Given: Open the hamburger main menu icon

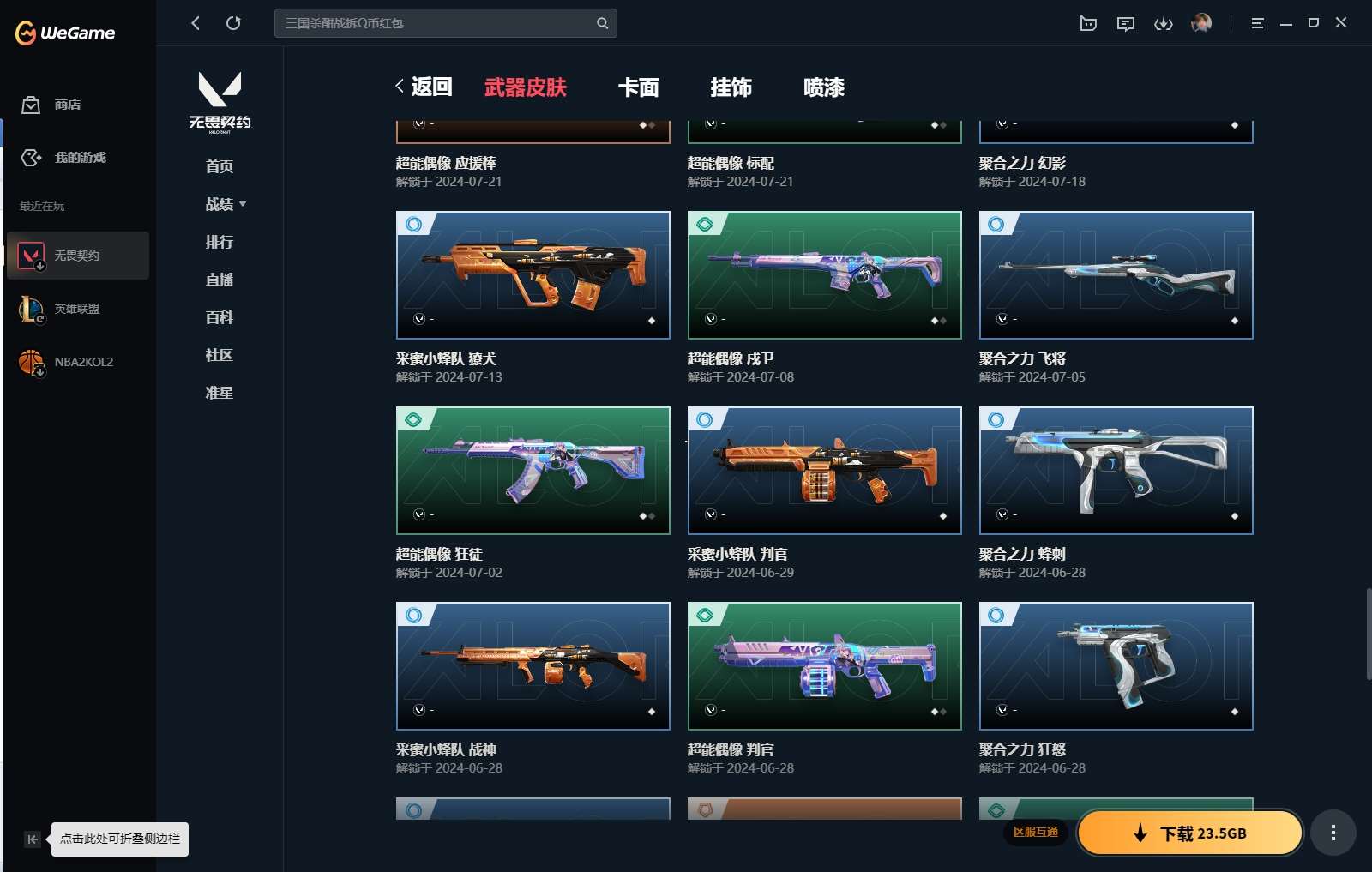Looking at the screenshot, I should pyautogui.click(x=1257, y=23).
